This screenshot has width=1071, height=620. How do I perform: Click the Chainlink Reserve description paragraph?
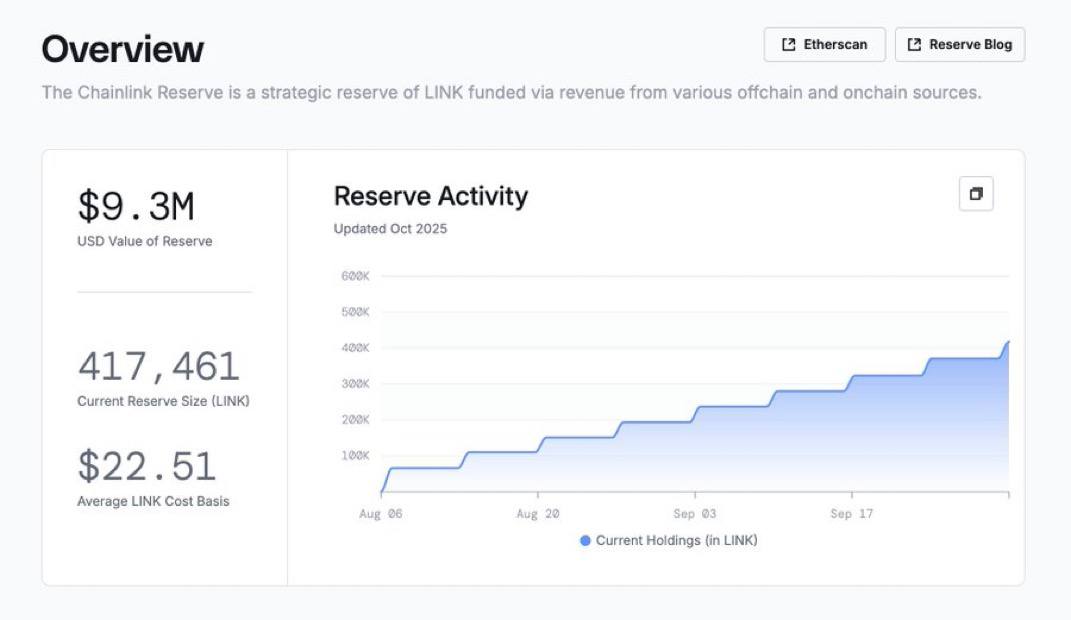click(x=511, y=93)
